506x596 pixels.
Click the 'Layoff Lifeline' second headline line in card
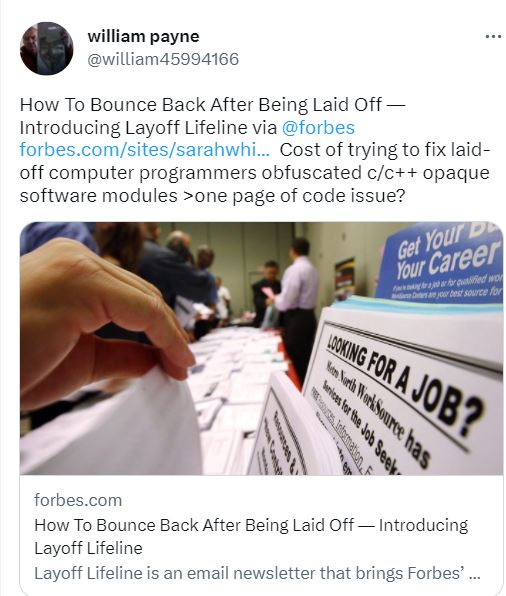point(88,548)
